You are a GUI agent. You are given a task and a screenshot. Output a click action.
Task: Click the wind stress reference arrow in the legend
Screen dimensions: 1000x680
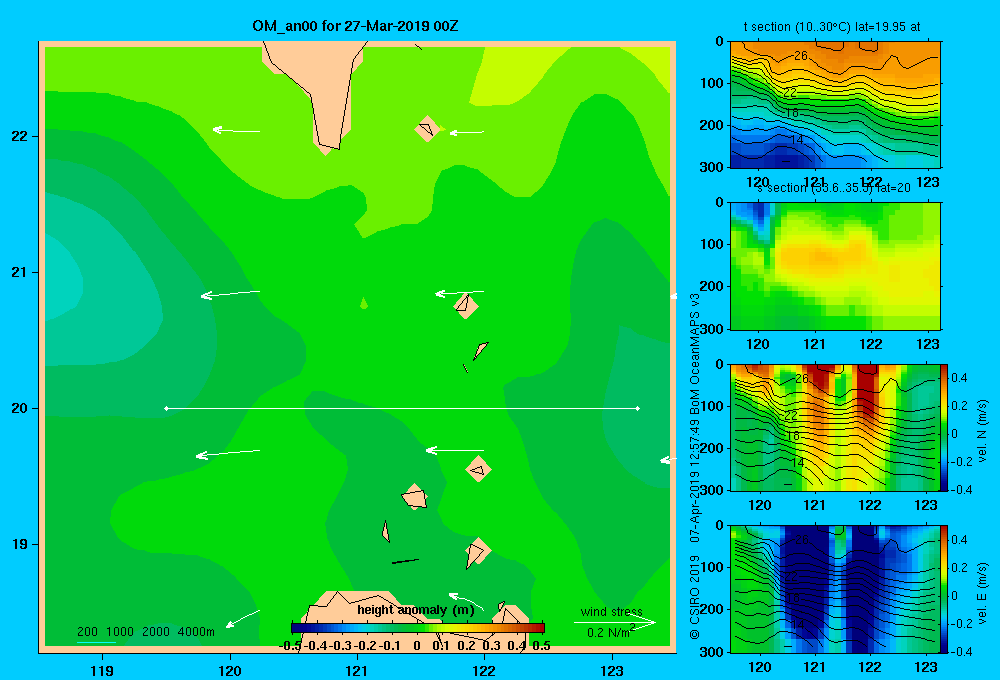pyautogui.click(x=615, y=623)
